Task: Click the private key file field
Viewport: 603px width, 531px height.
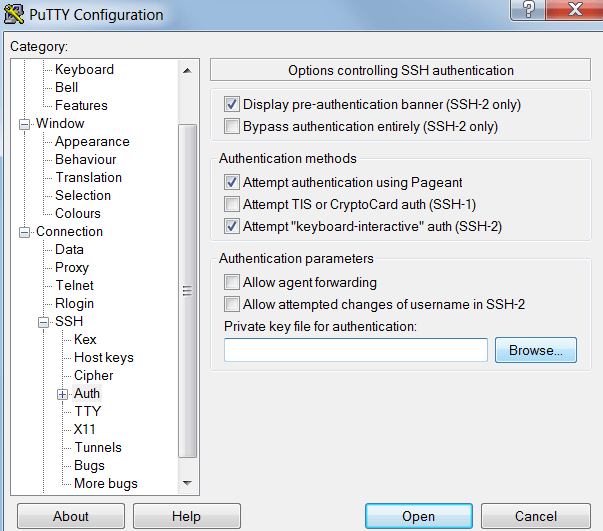Action: point(356,350)
